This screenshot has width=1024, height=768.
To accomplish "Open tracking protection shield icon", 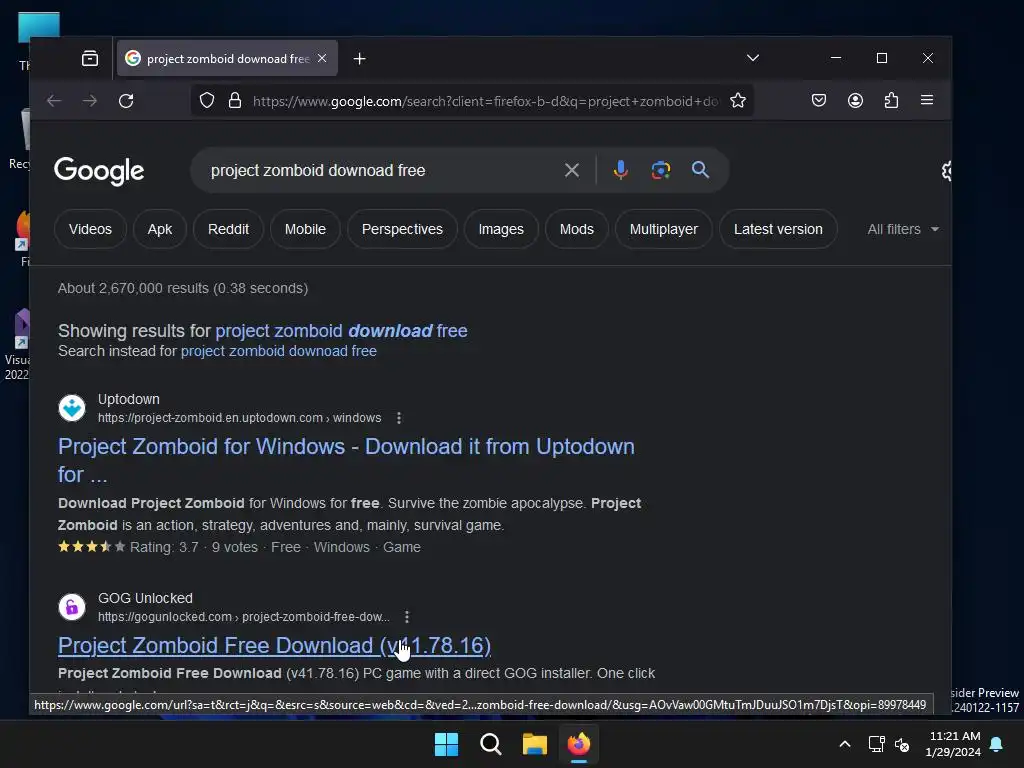I will pos(207,101).
